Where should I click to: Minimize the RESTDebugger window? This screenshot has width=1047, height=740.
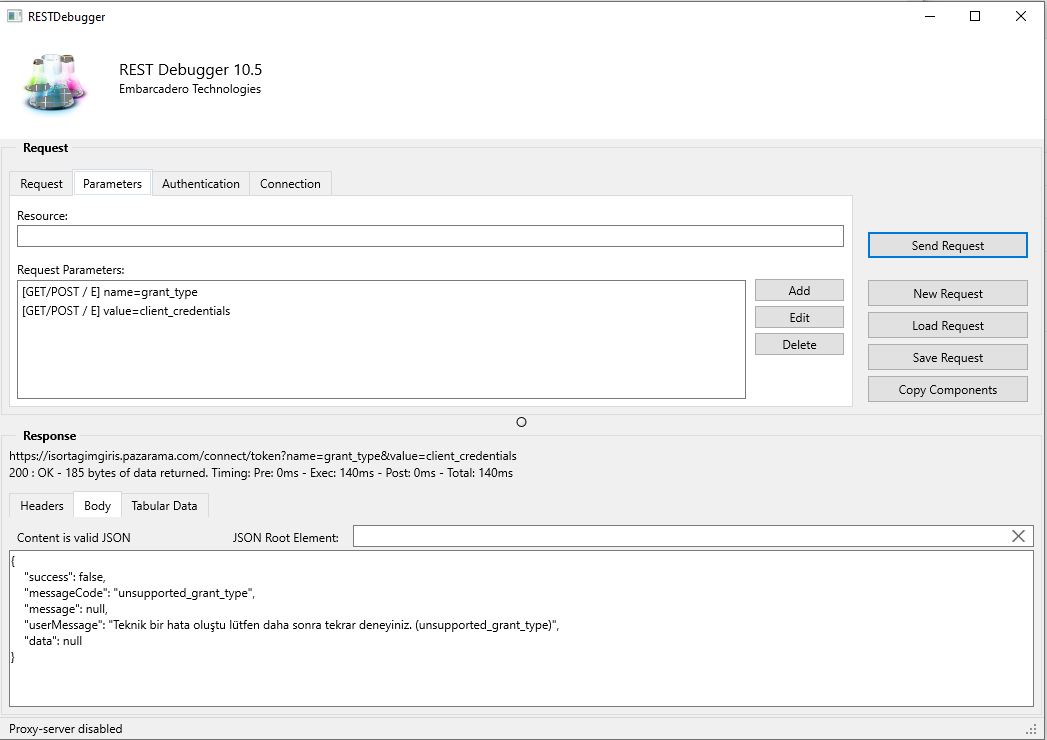tap(929, 16)
